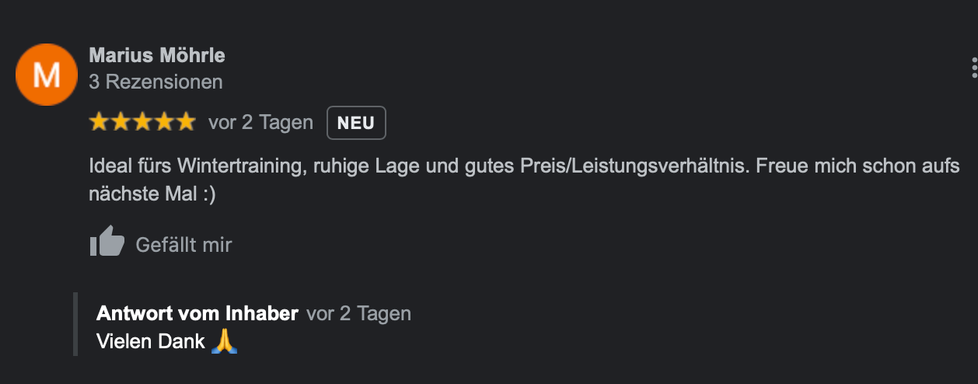Select the fifth rating star

point(185,122)
